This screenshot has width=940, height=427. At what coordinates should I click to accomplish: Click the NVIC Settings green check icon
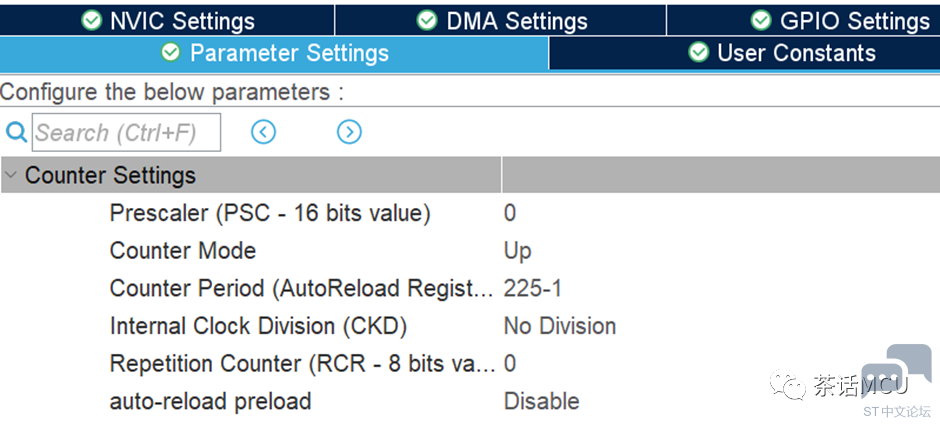tap(91, 20)
